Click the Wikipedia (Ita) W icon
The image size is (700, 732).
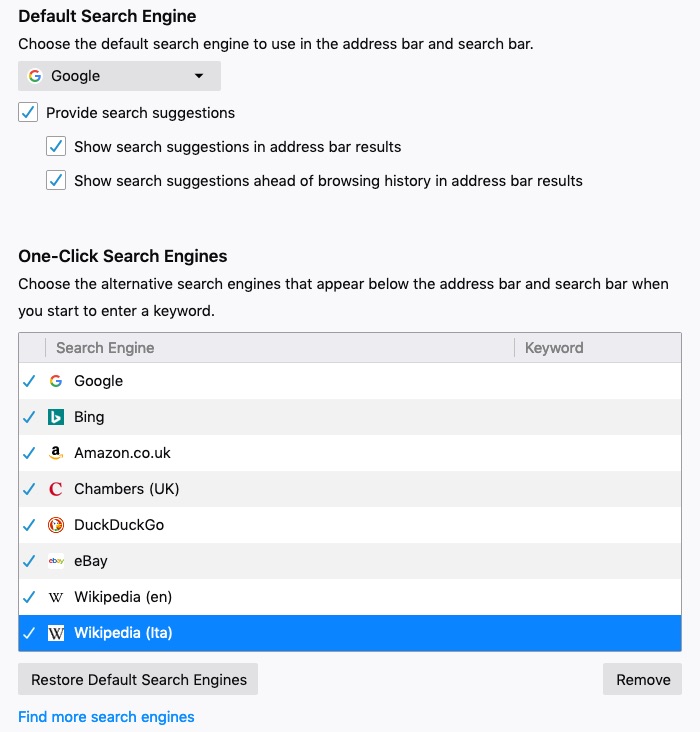[56, 633]
